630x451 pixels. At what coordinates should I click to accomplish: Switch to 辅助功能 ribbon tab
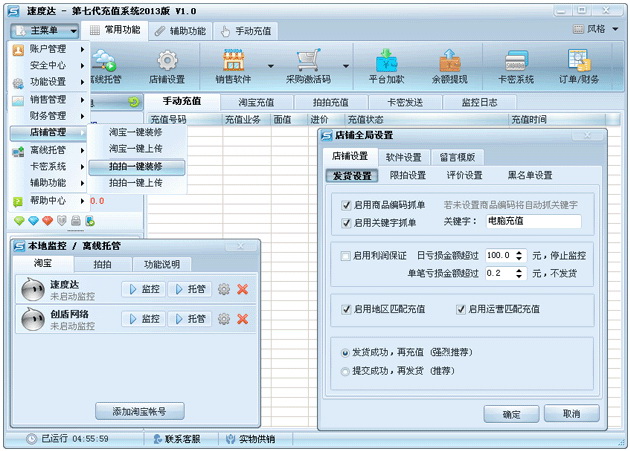click(x=180, y=31)
